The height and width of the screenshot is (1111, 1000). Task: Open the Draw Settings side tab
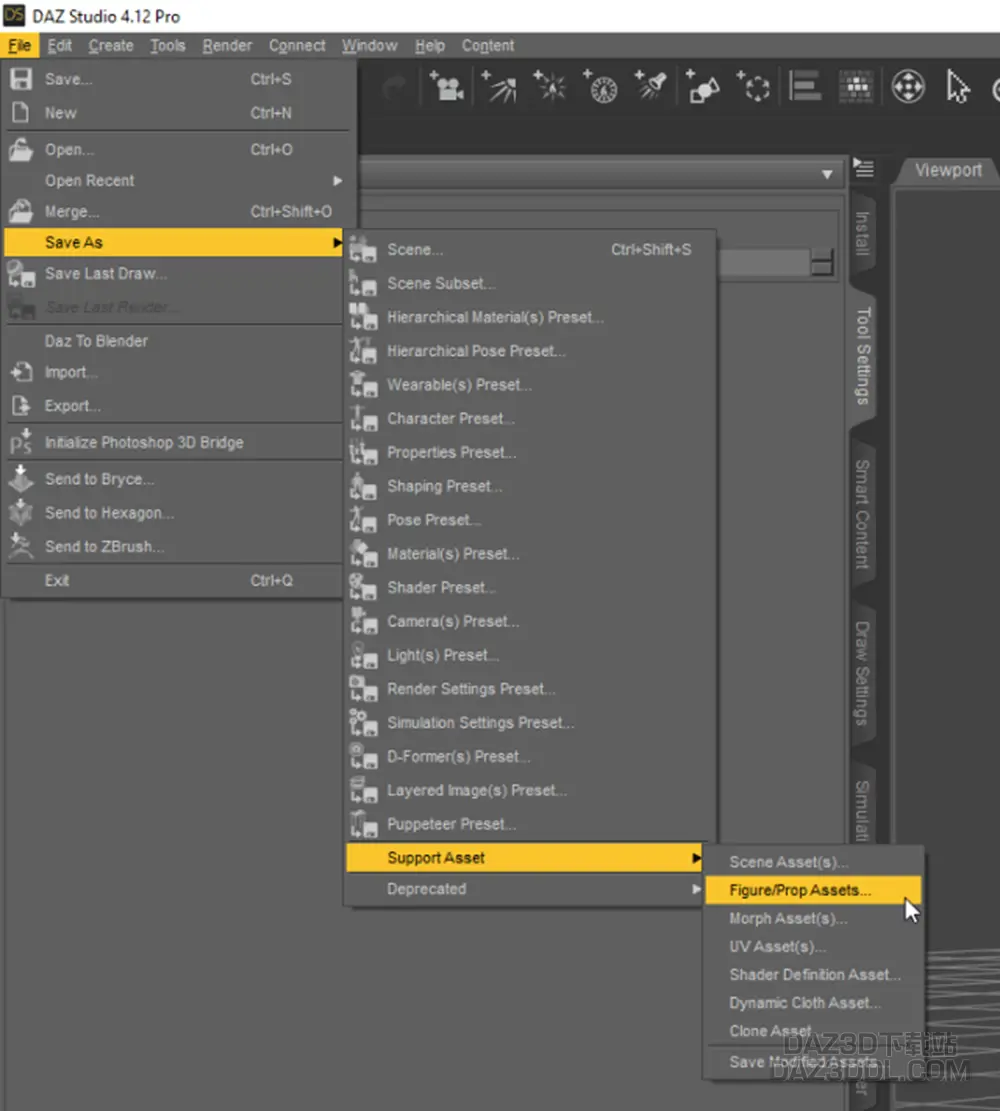863,673
